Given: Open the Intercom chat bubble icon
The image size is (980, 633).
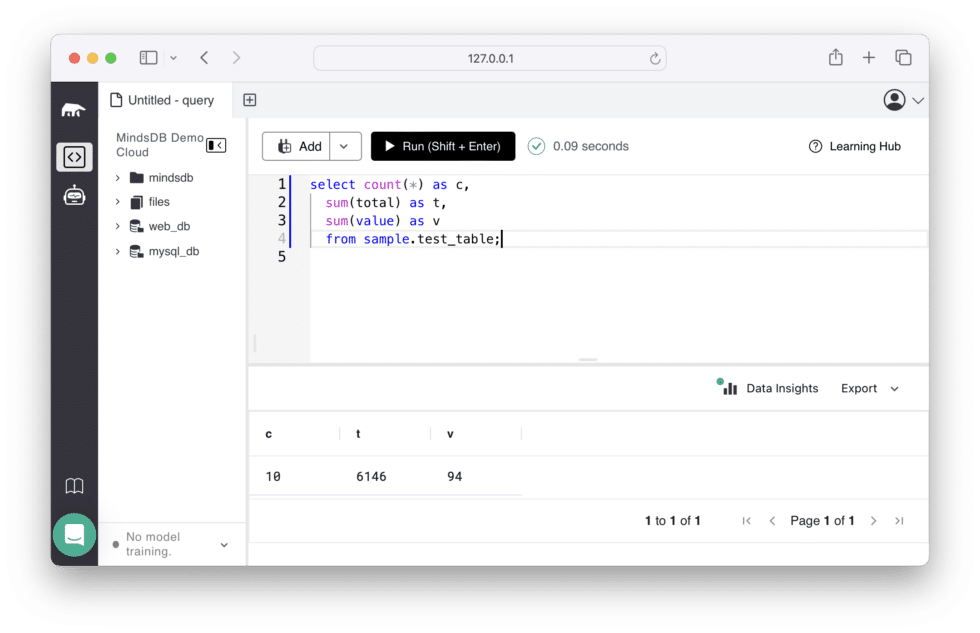Looking at the screenshot, I should [74, 535].
